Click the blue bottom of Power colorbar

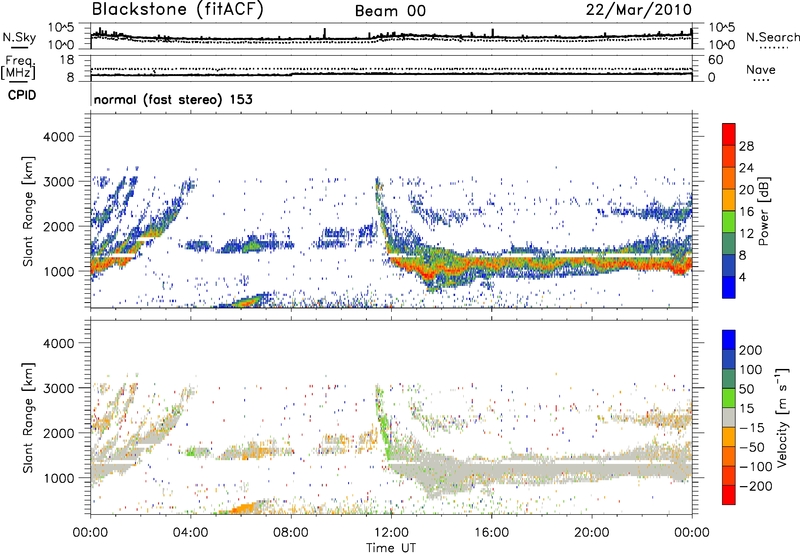pos(729,287)
